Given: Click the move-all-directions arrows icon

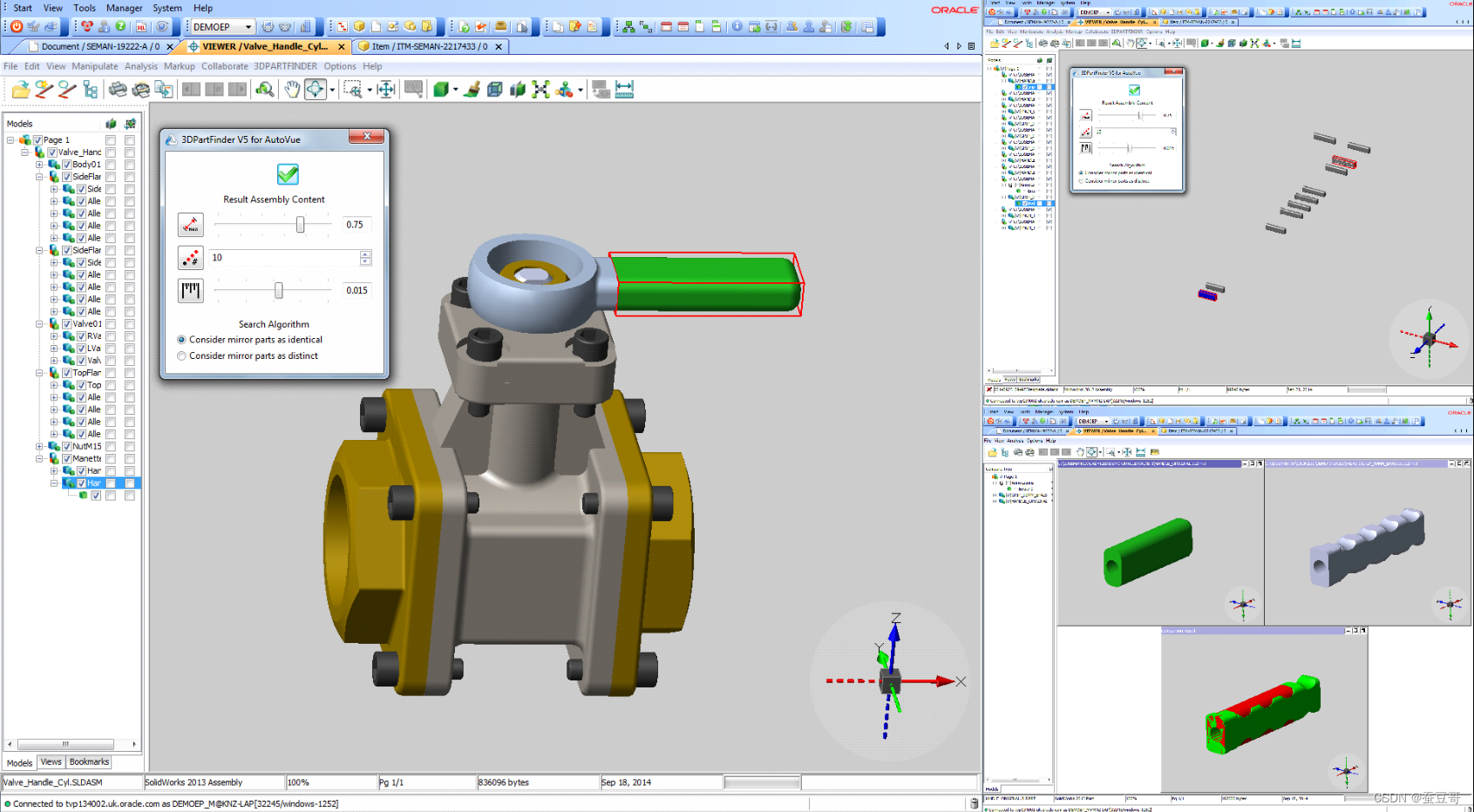Looking at the screenshot, I should pyautogui.click(x=386, y=90).
